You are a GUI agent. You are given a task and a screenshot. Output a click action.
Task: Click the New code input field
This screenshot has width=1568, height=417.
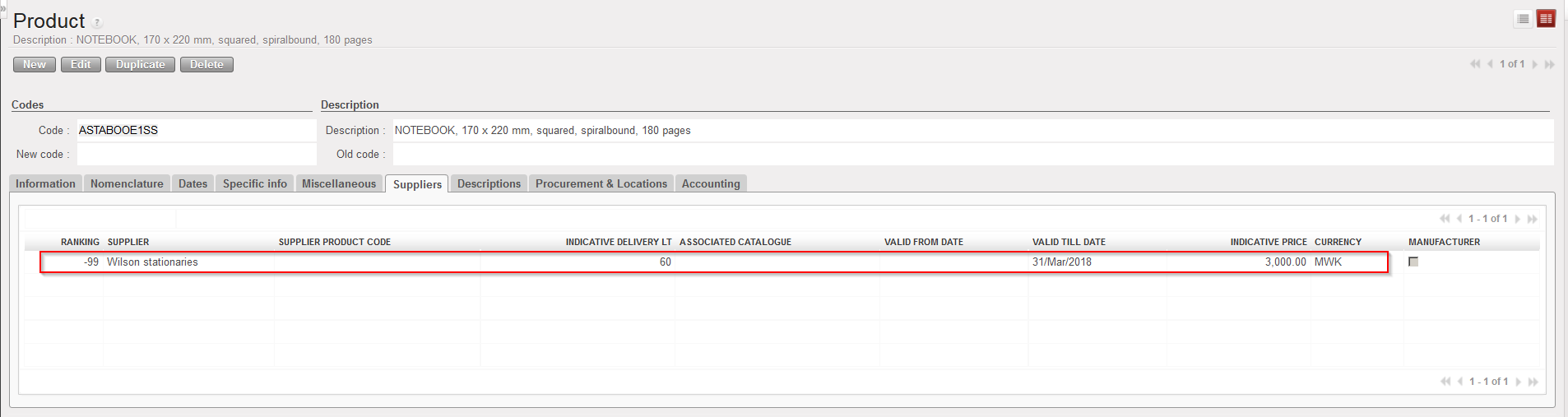coord(196,154)
